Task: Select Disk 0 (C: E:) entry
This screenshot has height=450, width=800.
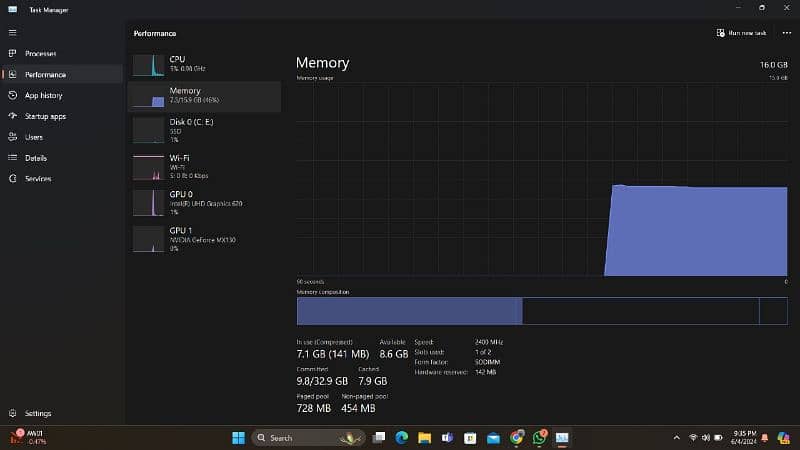Action: 204,129
